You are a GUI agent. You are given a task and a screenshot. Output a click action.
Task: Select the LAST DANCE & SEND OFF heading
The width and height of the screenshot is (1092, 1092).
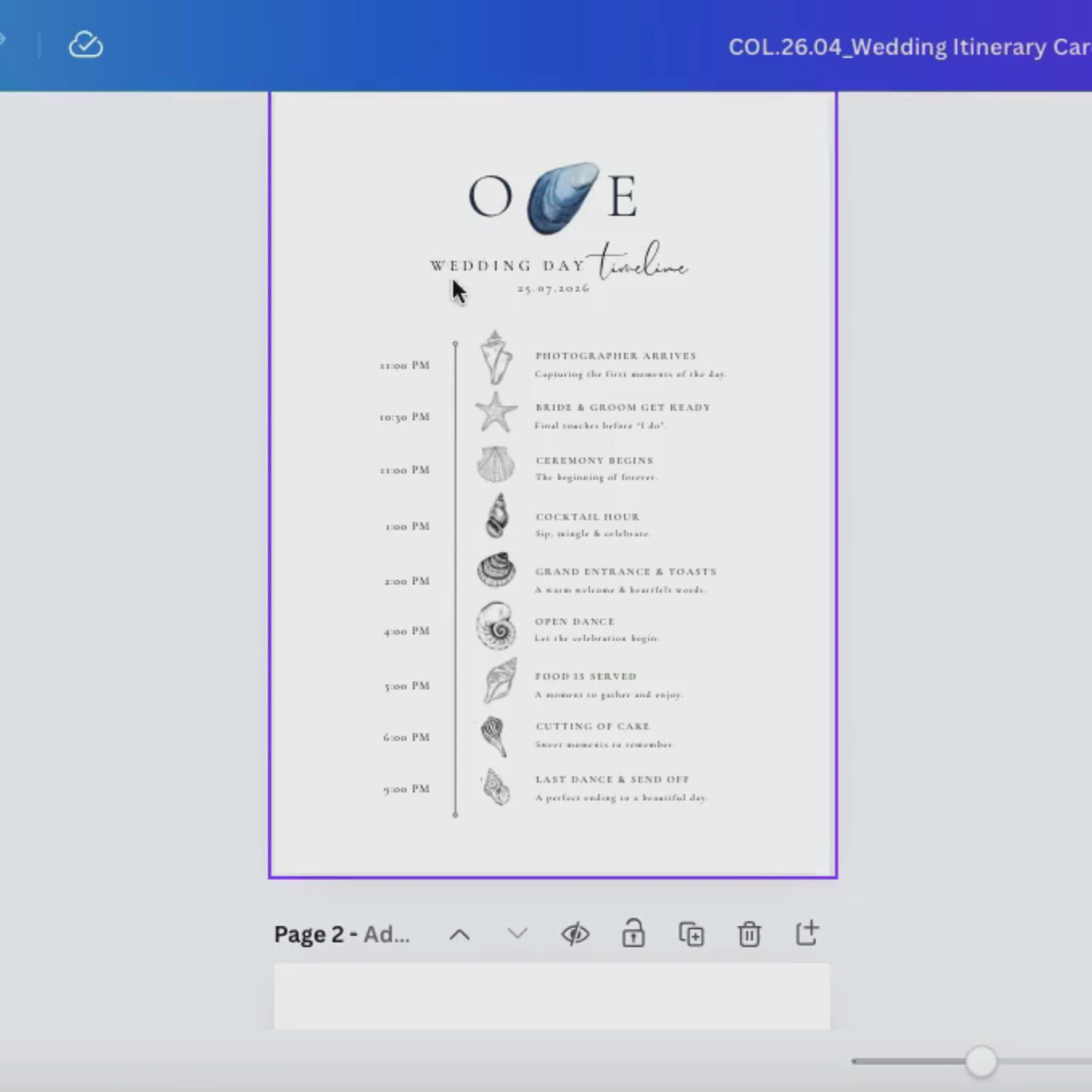point(612,779)
